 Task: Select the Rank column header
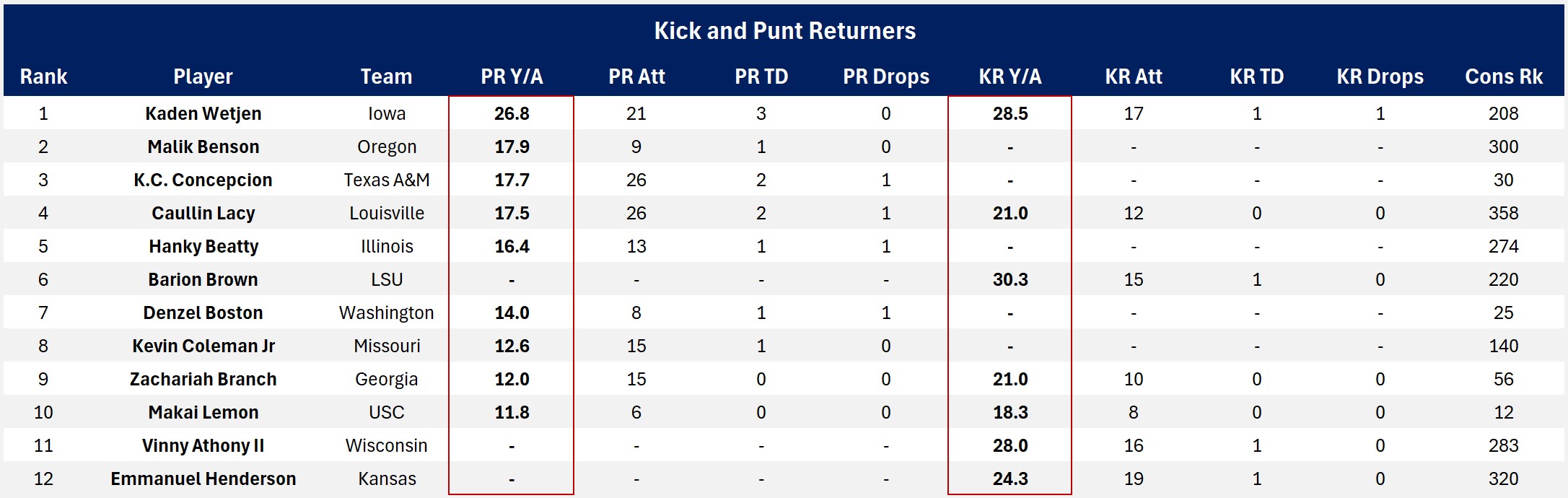(43, 77)
